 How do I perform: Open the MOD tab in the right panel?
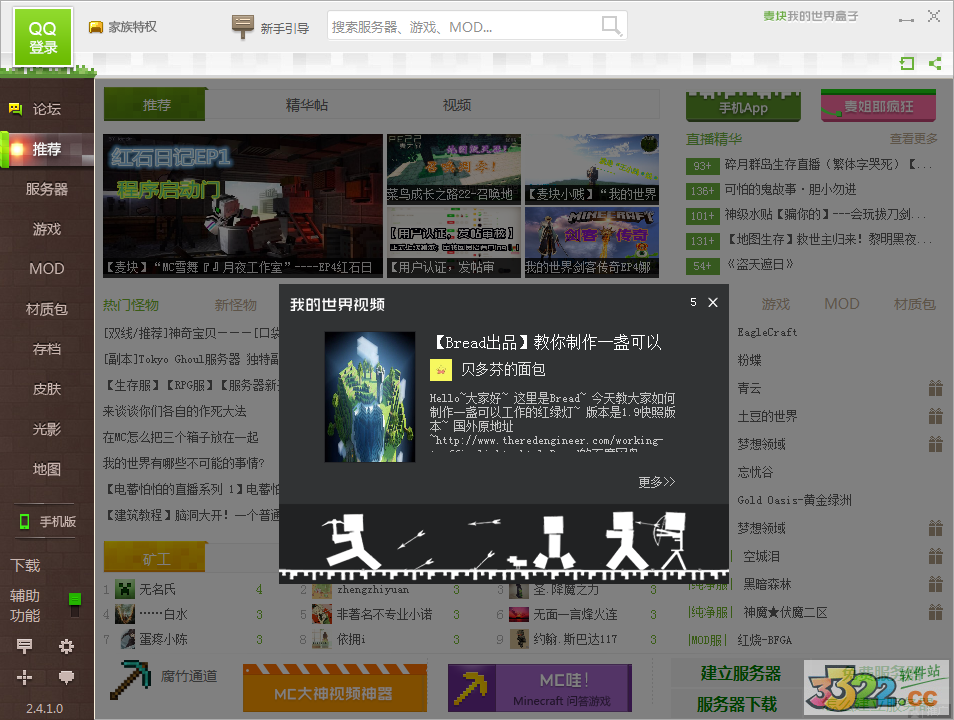click(841, 304)
